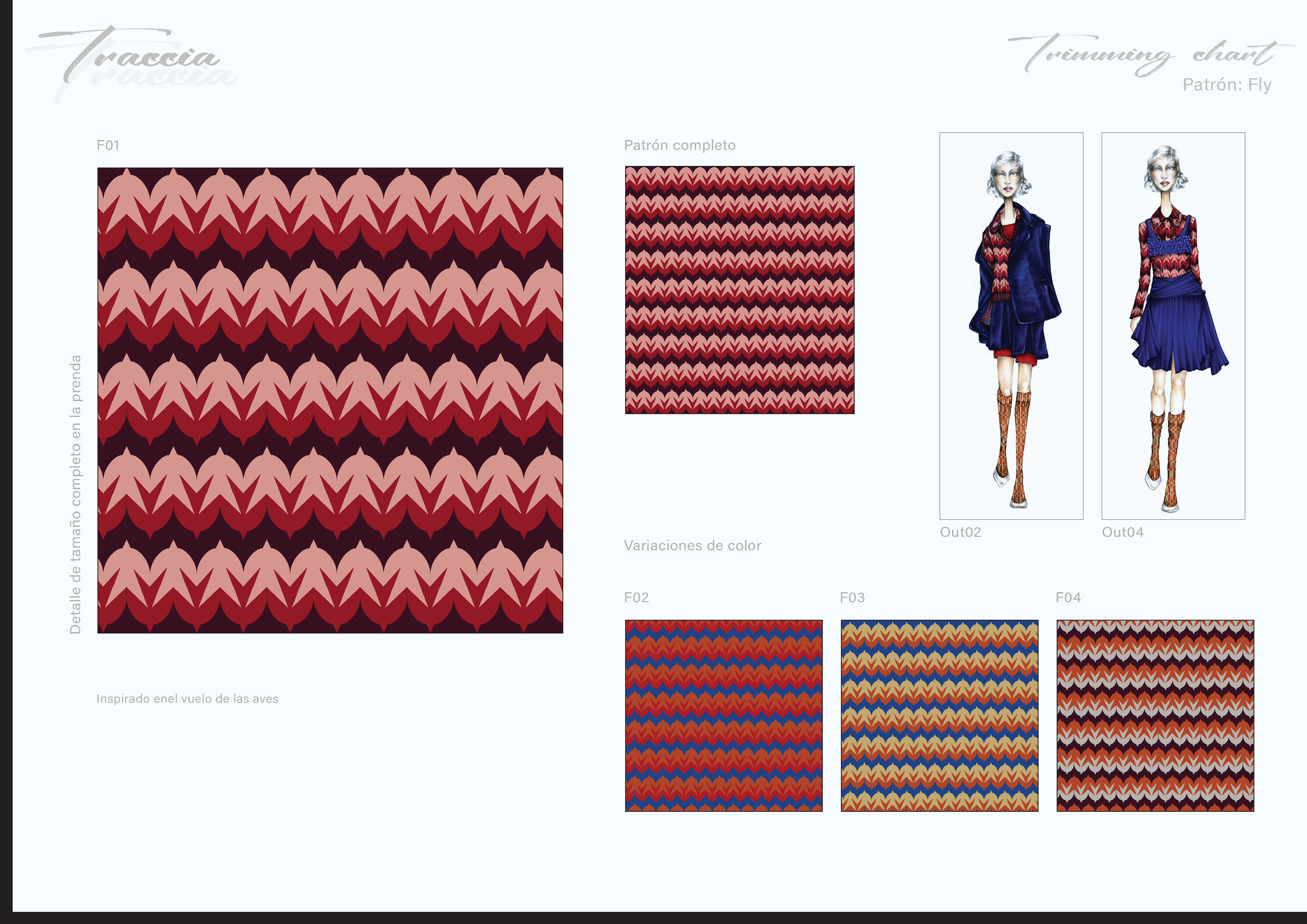This screenshot has height=924, width=1307.
Task: Select the F01 label above the large pattern
Action: point(108,145)
